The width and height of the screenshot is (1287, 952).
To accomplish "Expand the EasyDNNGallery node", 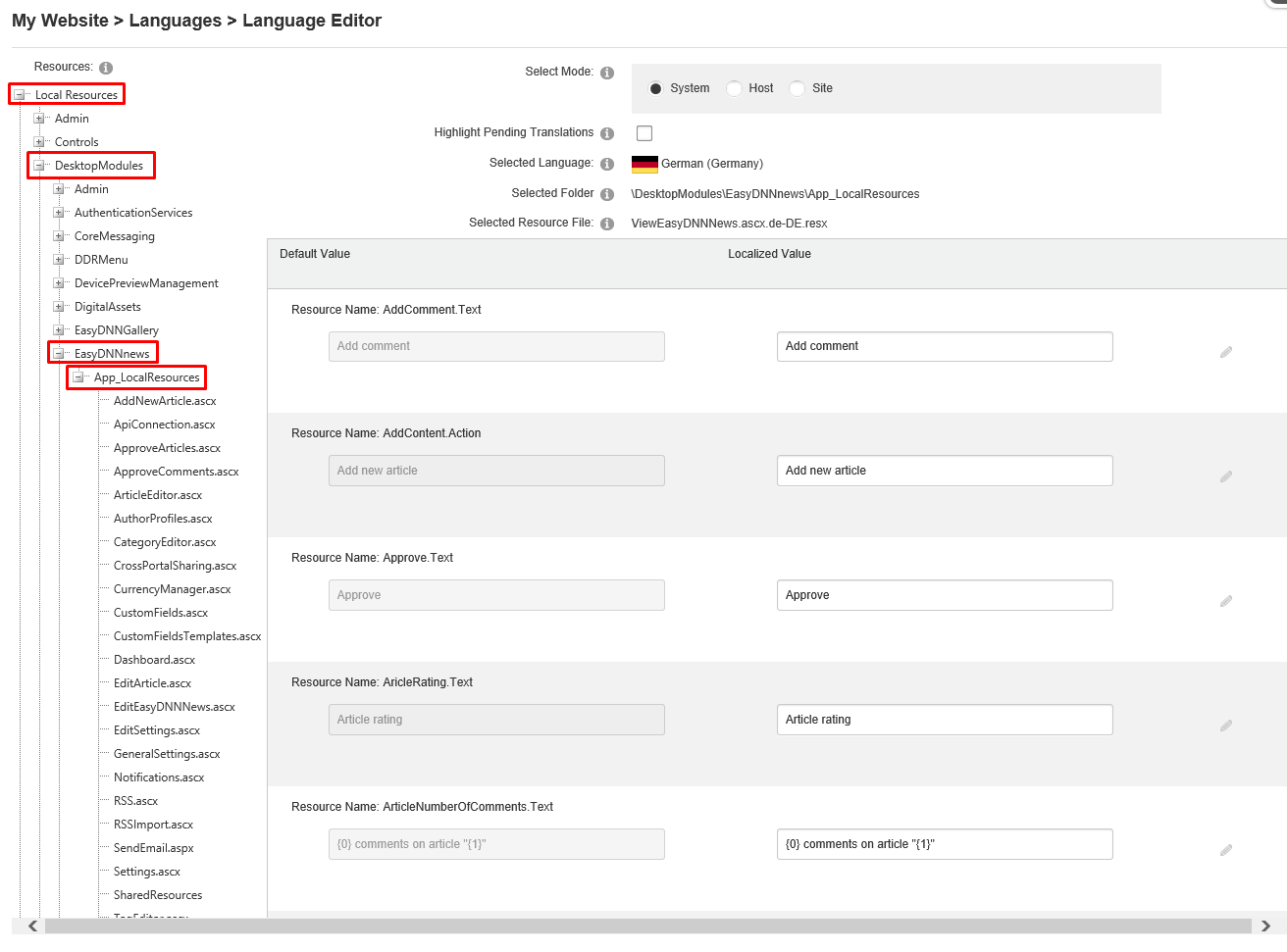I will [x=58, y=330].
